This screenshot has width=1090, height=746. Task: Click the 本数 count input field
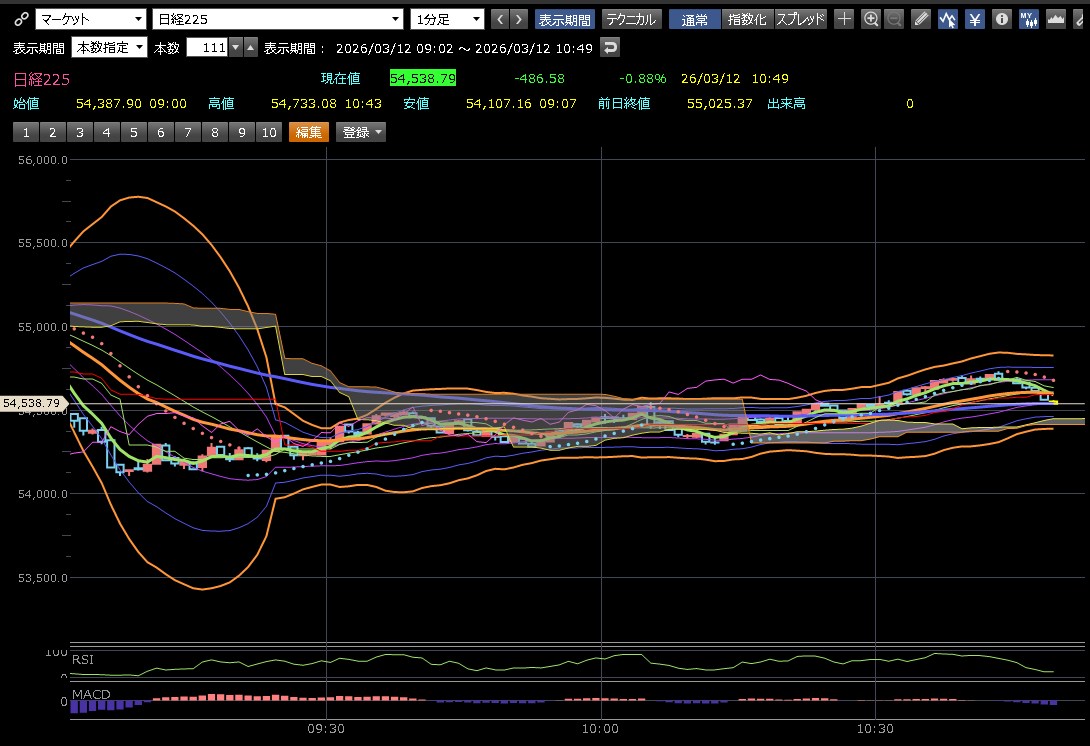coord(207,47)
